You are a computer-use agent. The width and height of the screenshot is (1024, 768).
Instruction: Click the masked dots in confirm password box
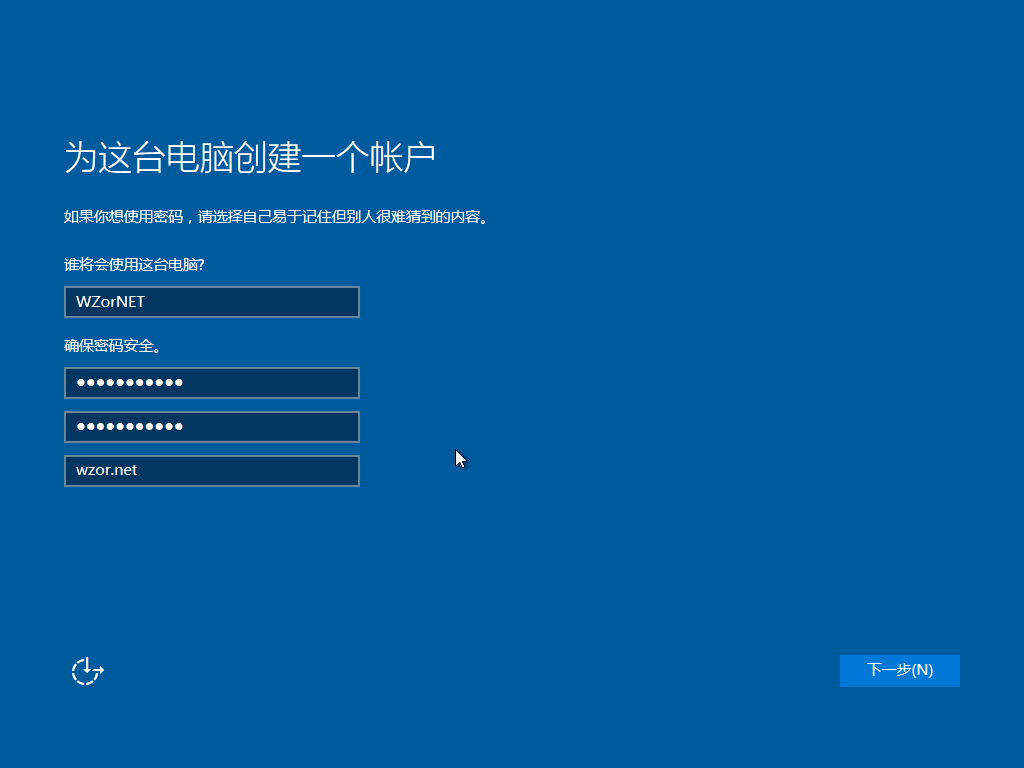129,427
